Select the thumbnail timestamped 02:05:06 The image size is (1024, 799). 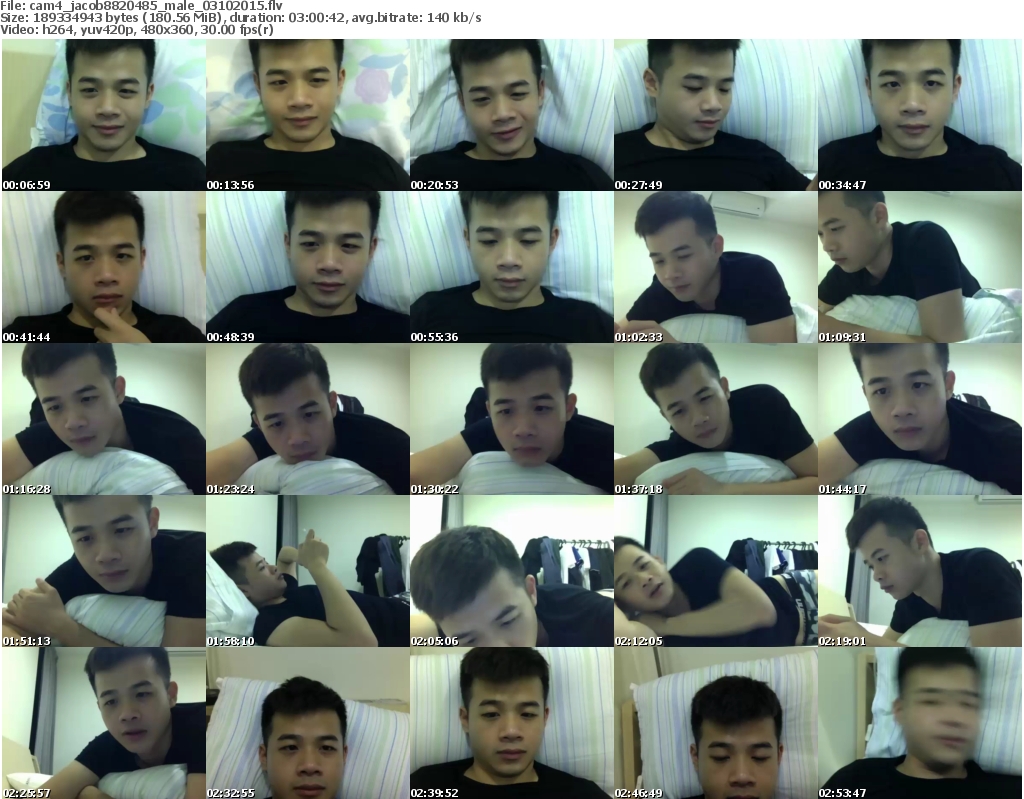coord(511,571)
